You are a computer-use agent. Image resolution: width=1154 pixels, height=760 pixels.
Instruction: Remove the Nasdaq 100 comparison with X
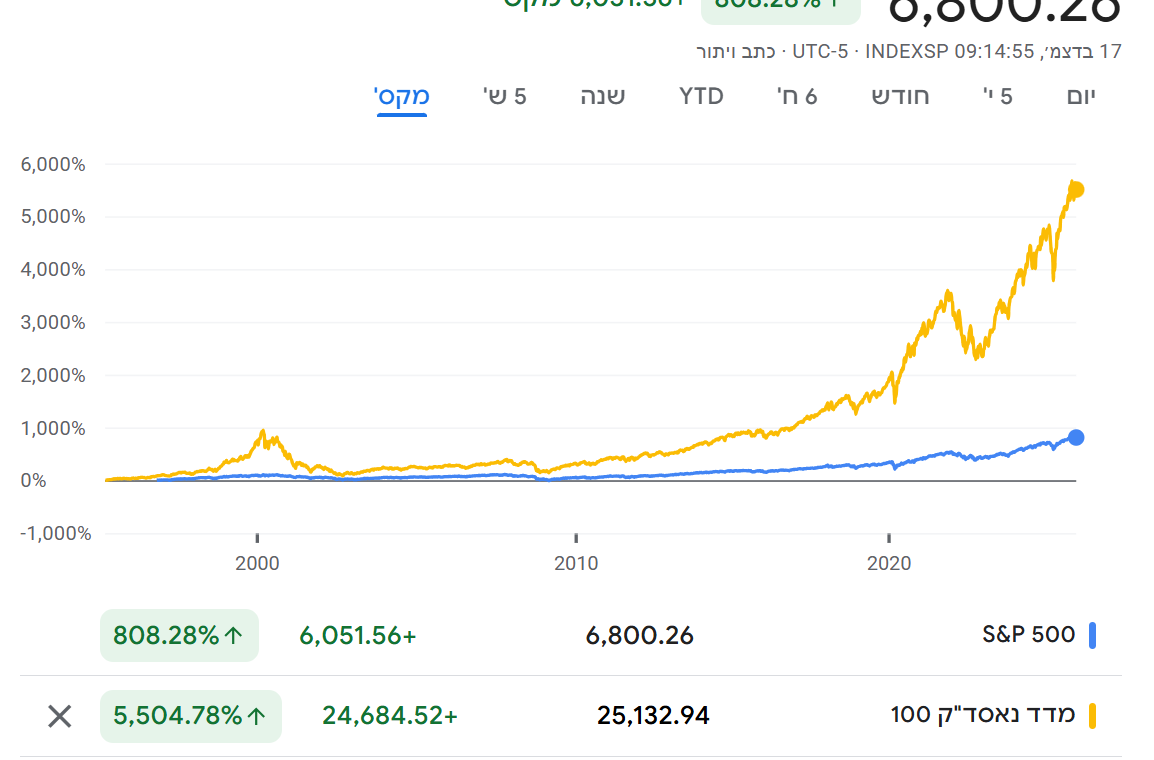click(x=60, y=716)
